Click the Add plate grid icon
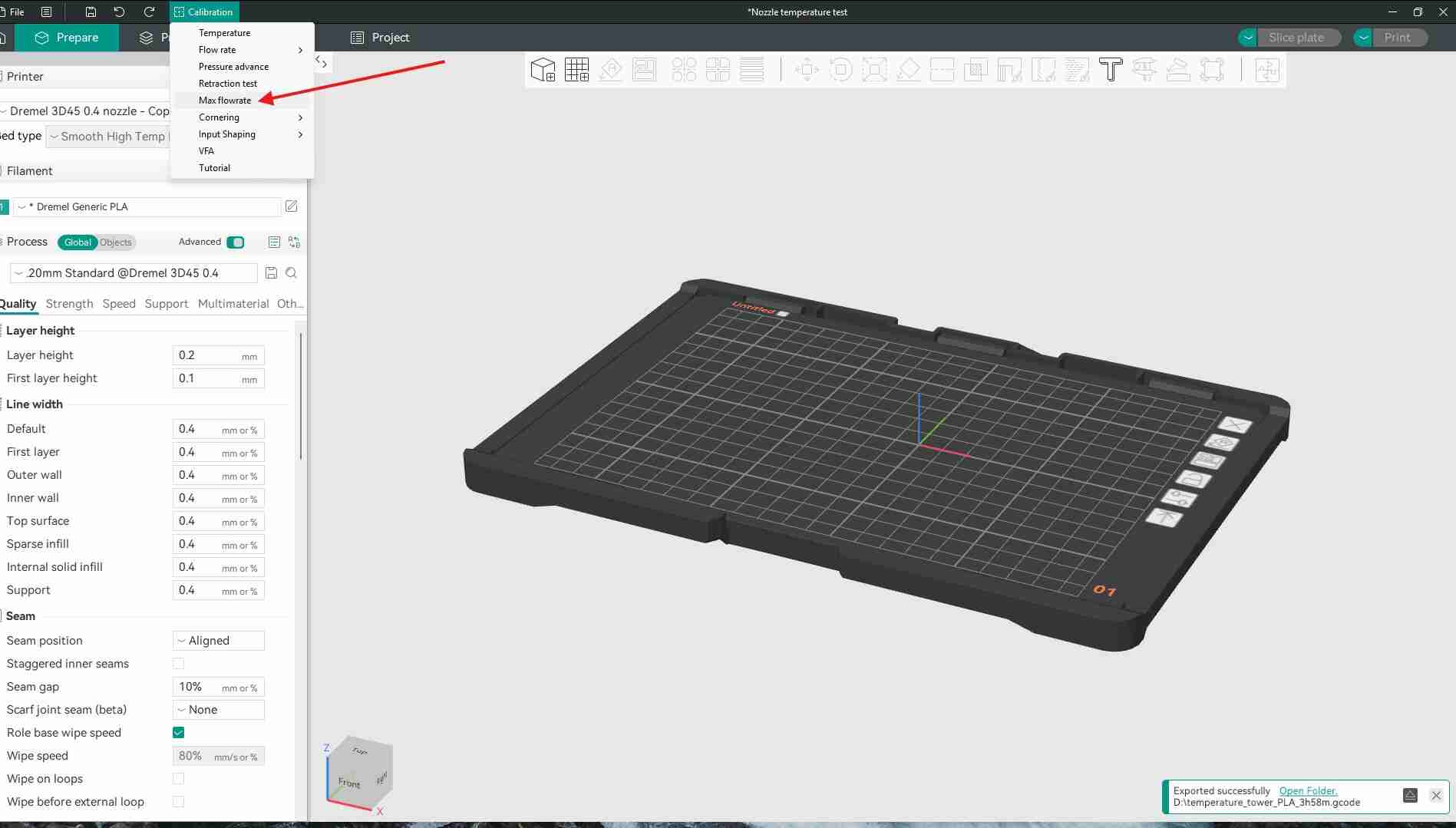This screenshot has width=1456, height=828. coord(576,70)
